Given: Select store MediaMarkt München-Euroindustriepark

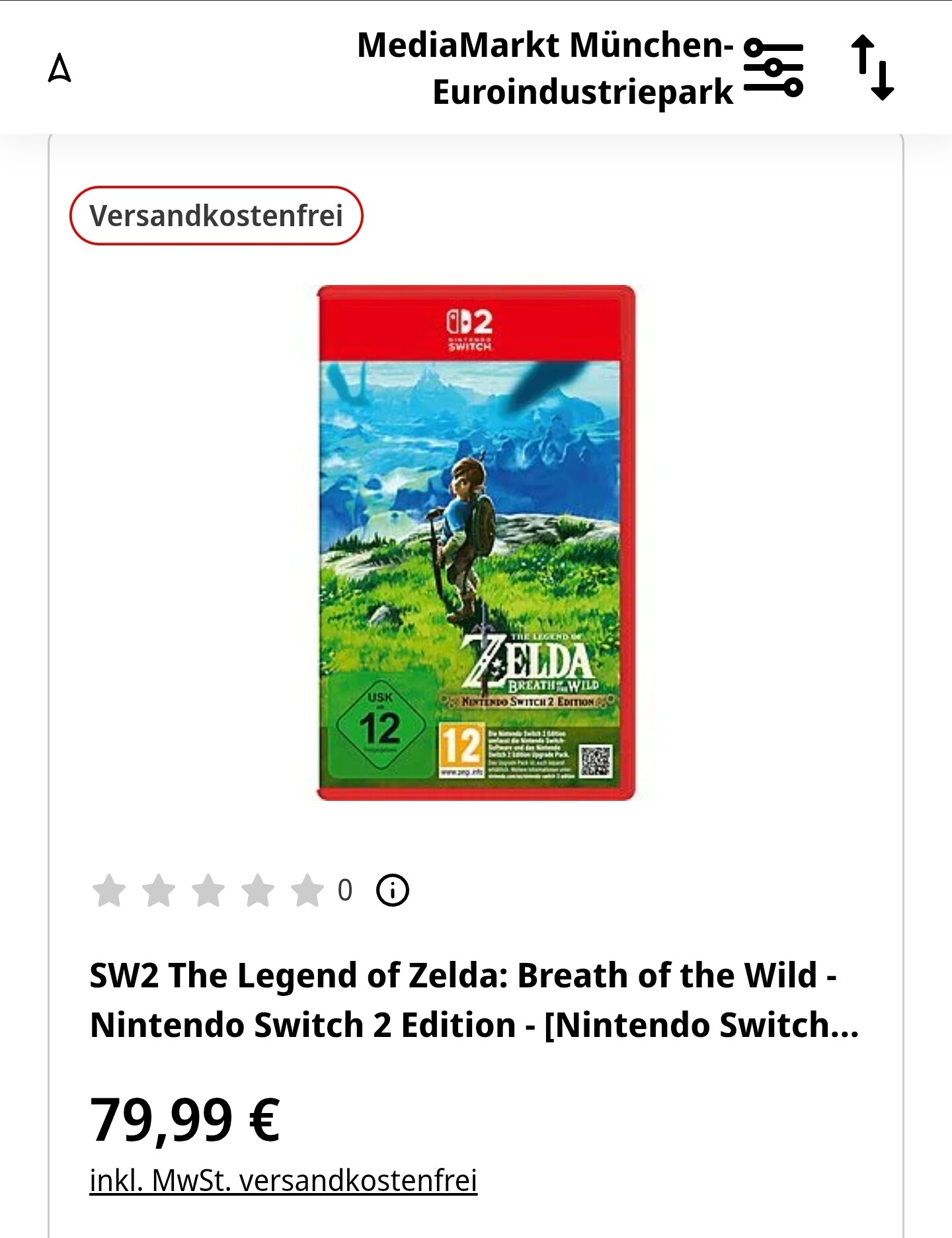Looking at the screenshot, I should pyautogui.click(x=545, y=68).
